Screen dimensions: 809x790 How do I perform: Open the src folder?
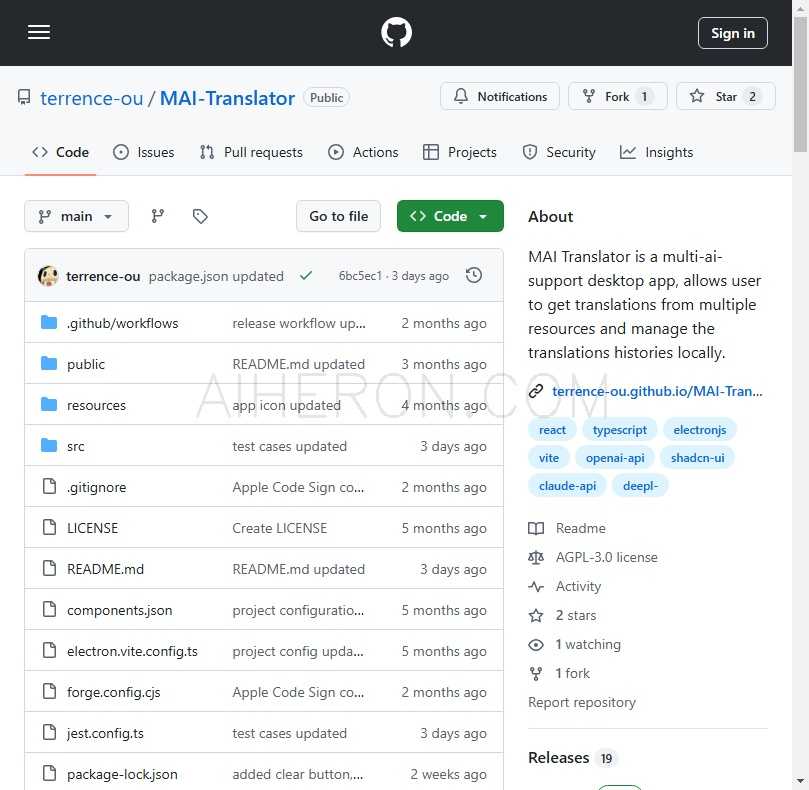click(75, 446)
